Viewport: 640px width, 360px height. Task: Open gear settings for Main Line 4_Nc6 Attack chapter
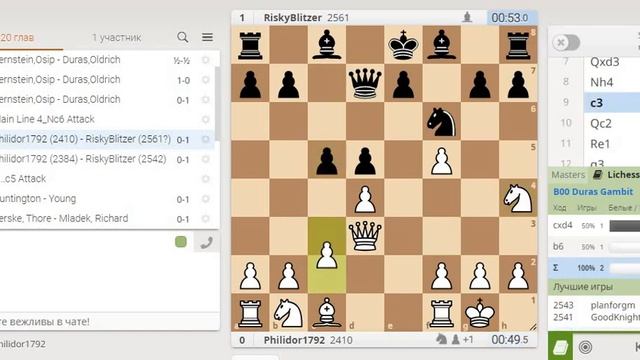tap(206, 119)
